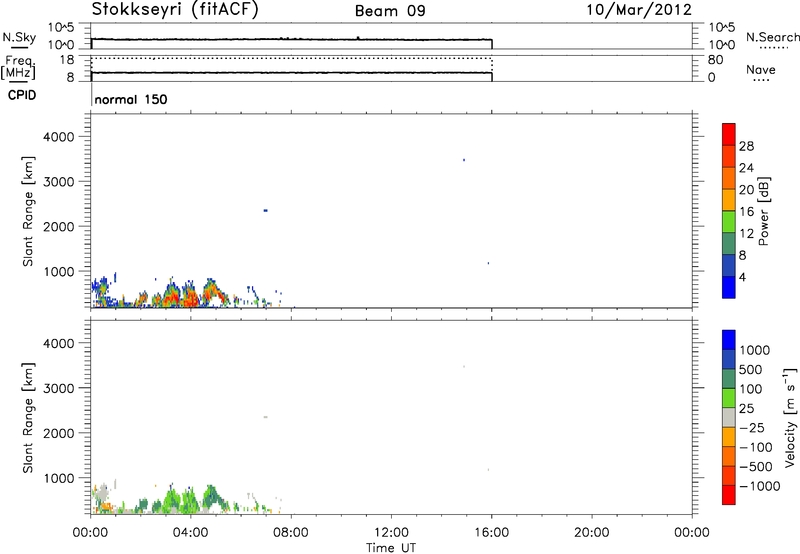Click the red bottom swatch of the Velocity colorbar
The image size is (800, 554).
pos(729,495)
